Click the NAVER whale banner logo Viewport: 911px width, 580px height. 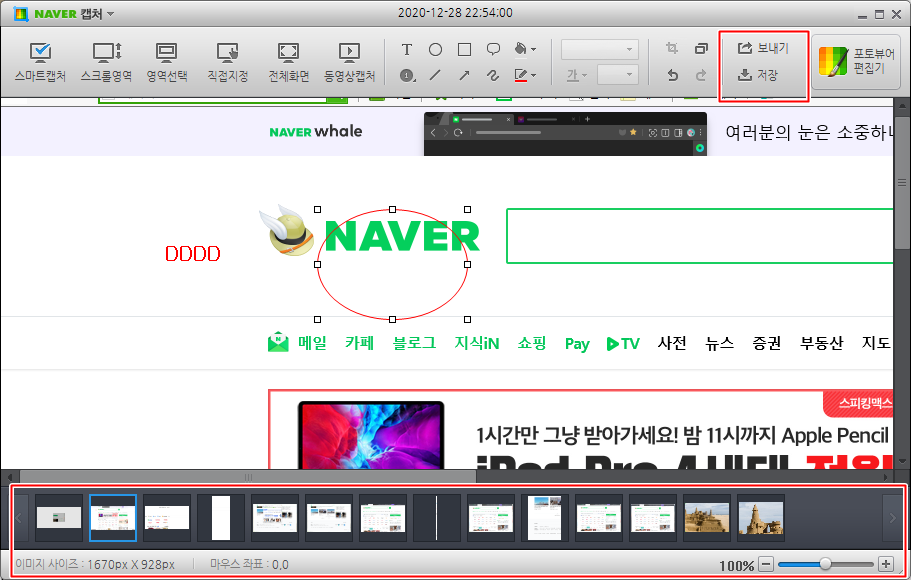coord(315,131)
